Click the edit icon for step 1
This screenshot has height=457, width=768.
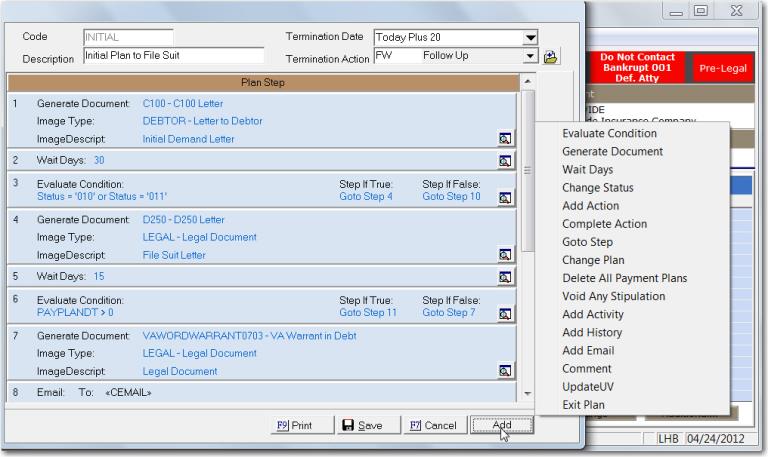[506, 139]
